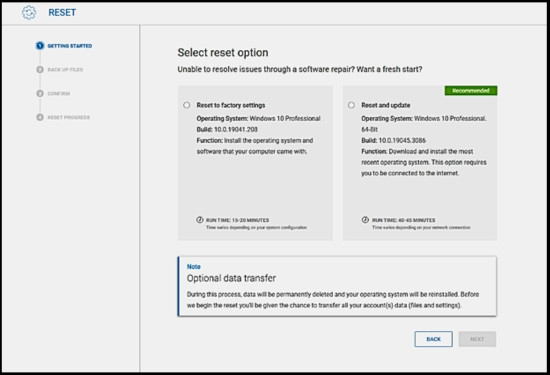Viewport: 550px width, 375px height.
Task: Click the Select reset option heading
Action: 223,53
